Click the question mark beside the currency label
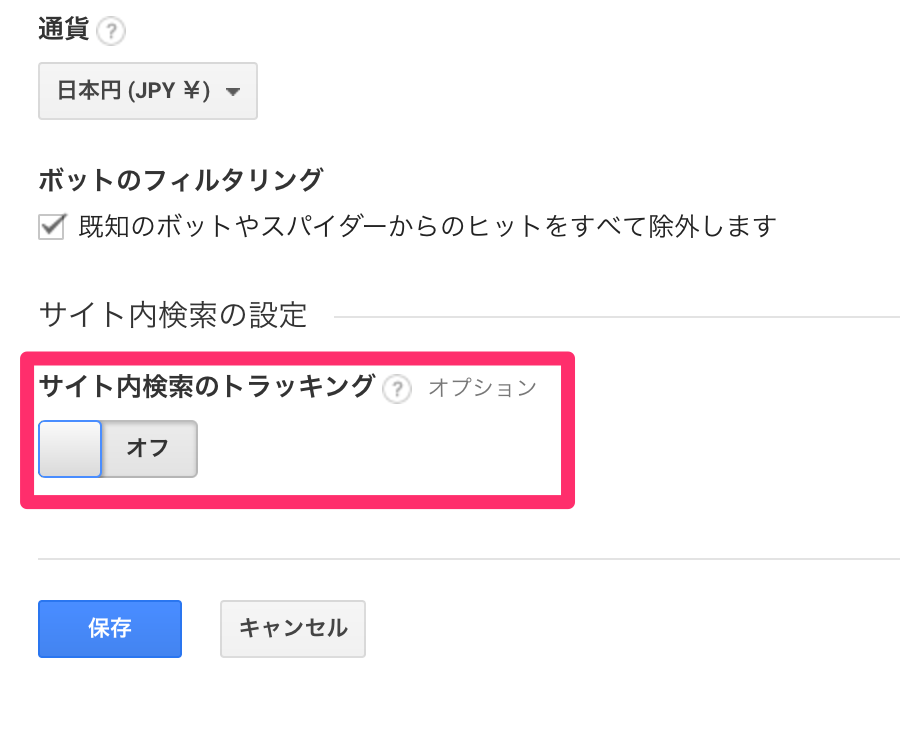Image resolution: width=900 pixels, height=750 pixels. point(113,30)
